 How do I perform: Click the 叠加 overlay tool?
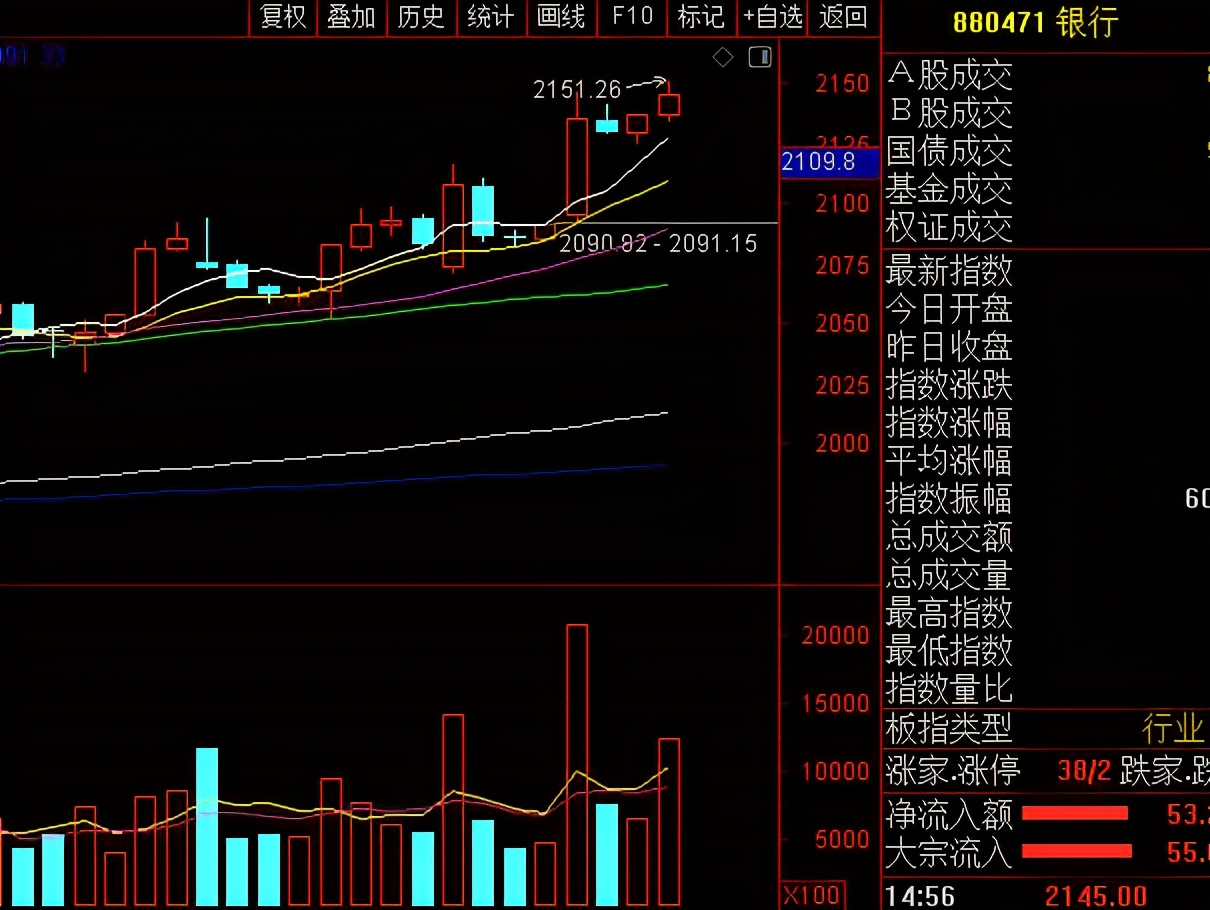coord(351,18)
